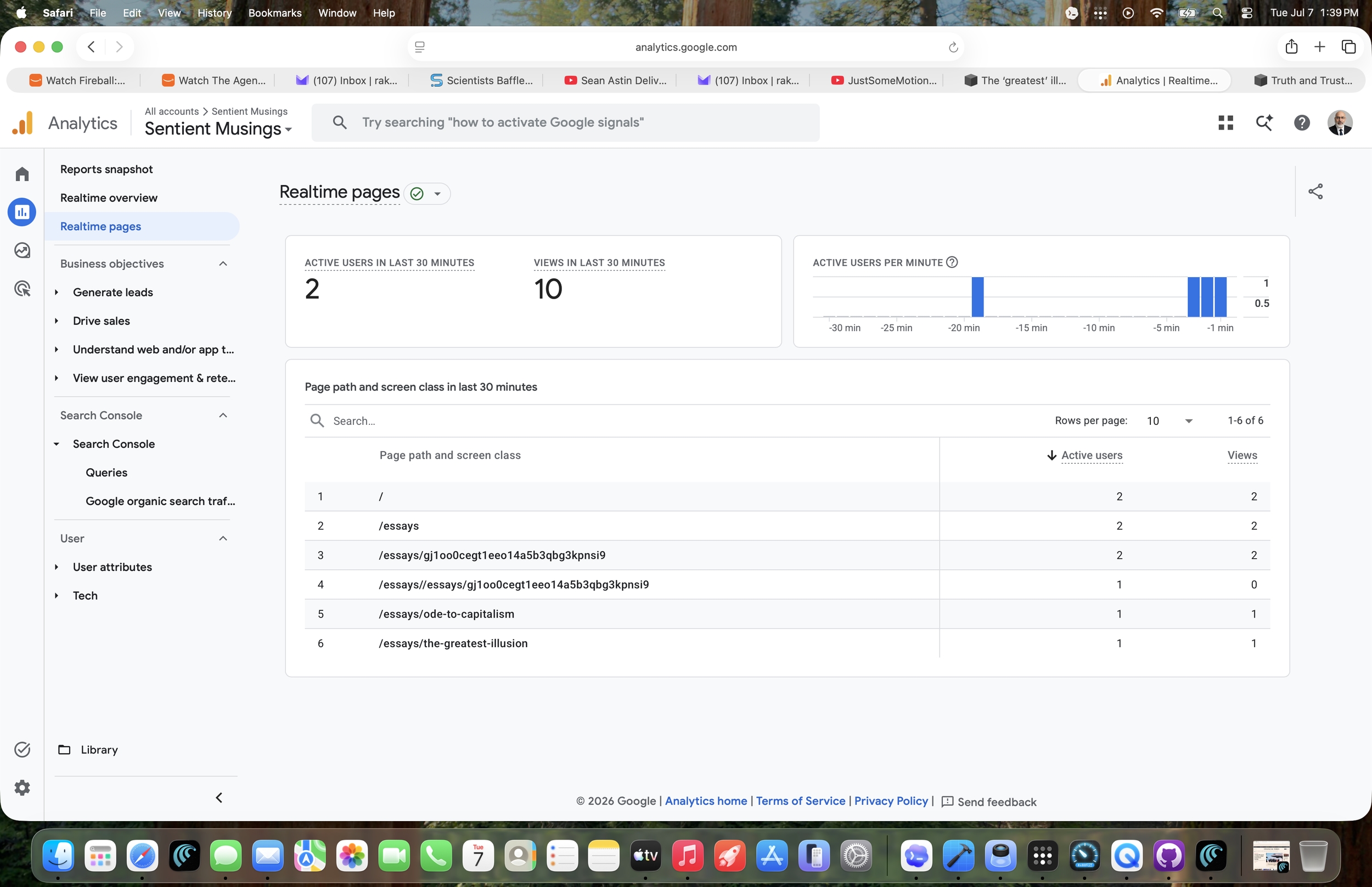Expand the View user engagement item
Image resolution: width=1372 pixels, height=887 pixels.
click(x=57, y=378)
